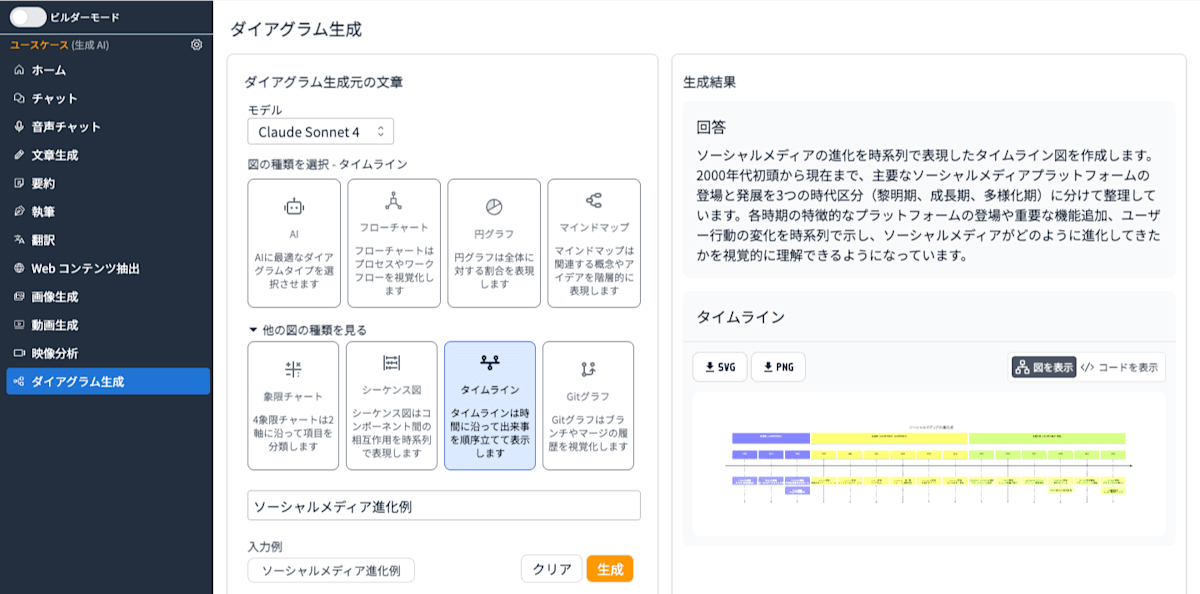
Task: Open the Claude Sonnet 4 model dropdown
Action: pos(321,131)
